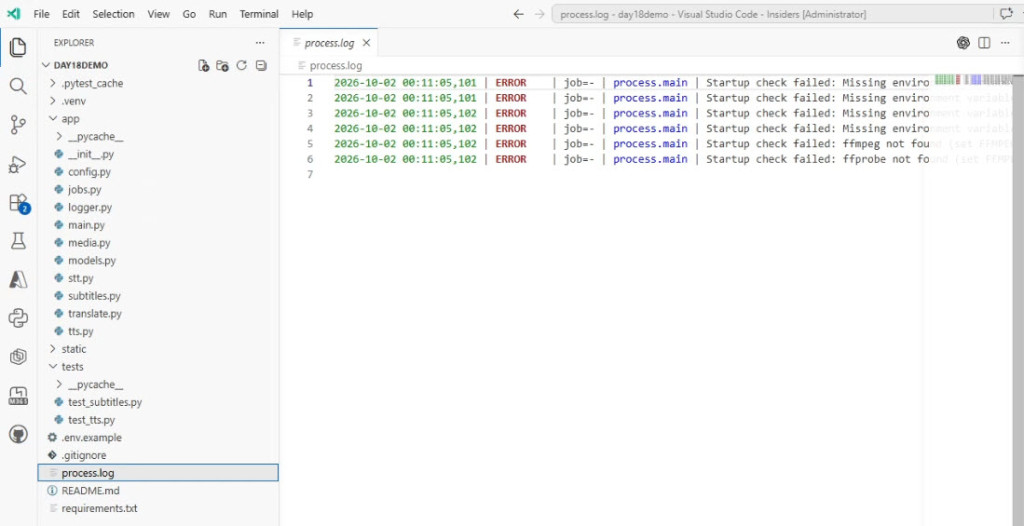Open the Help menu
1024x526 pixels.
(x=302, y=14)
